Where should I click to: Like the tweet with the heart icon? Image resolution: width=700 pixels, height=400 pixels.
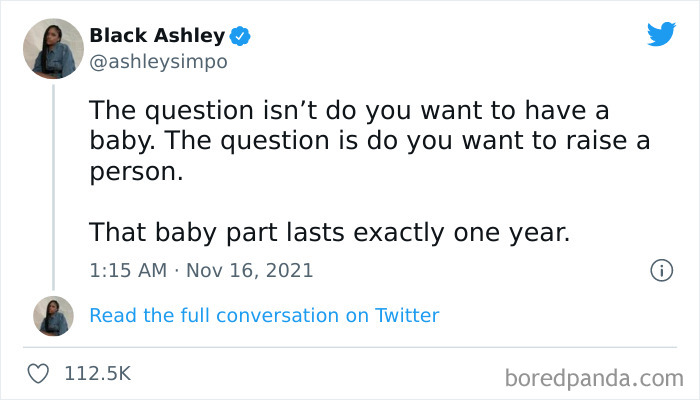pyautogui.click(x=39, y=374)
